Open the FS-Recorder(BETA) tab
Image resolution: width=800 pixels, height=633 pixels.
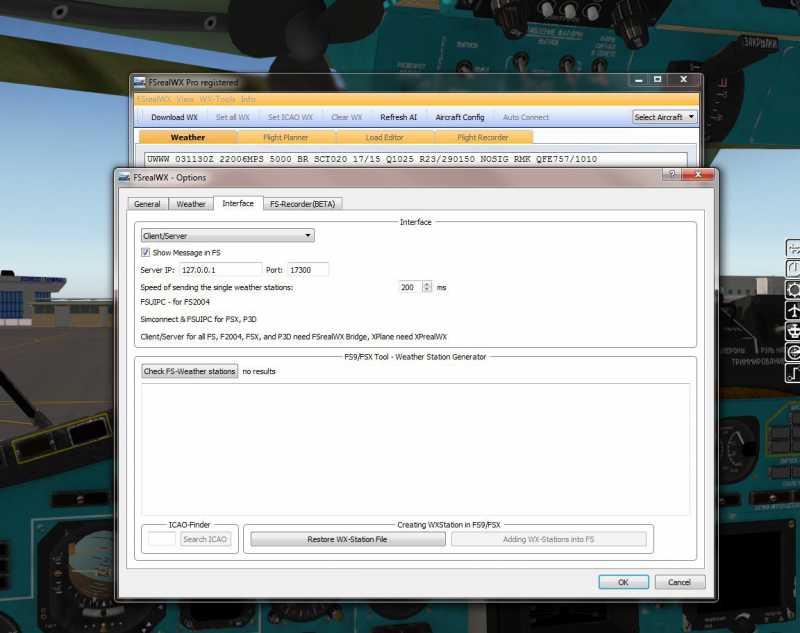click(303, 204)
